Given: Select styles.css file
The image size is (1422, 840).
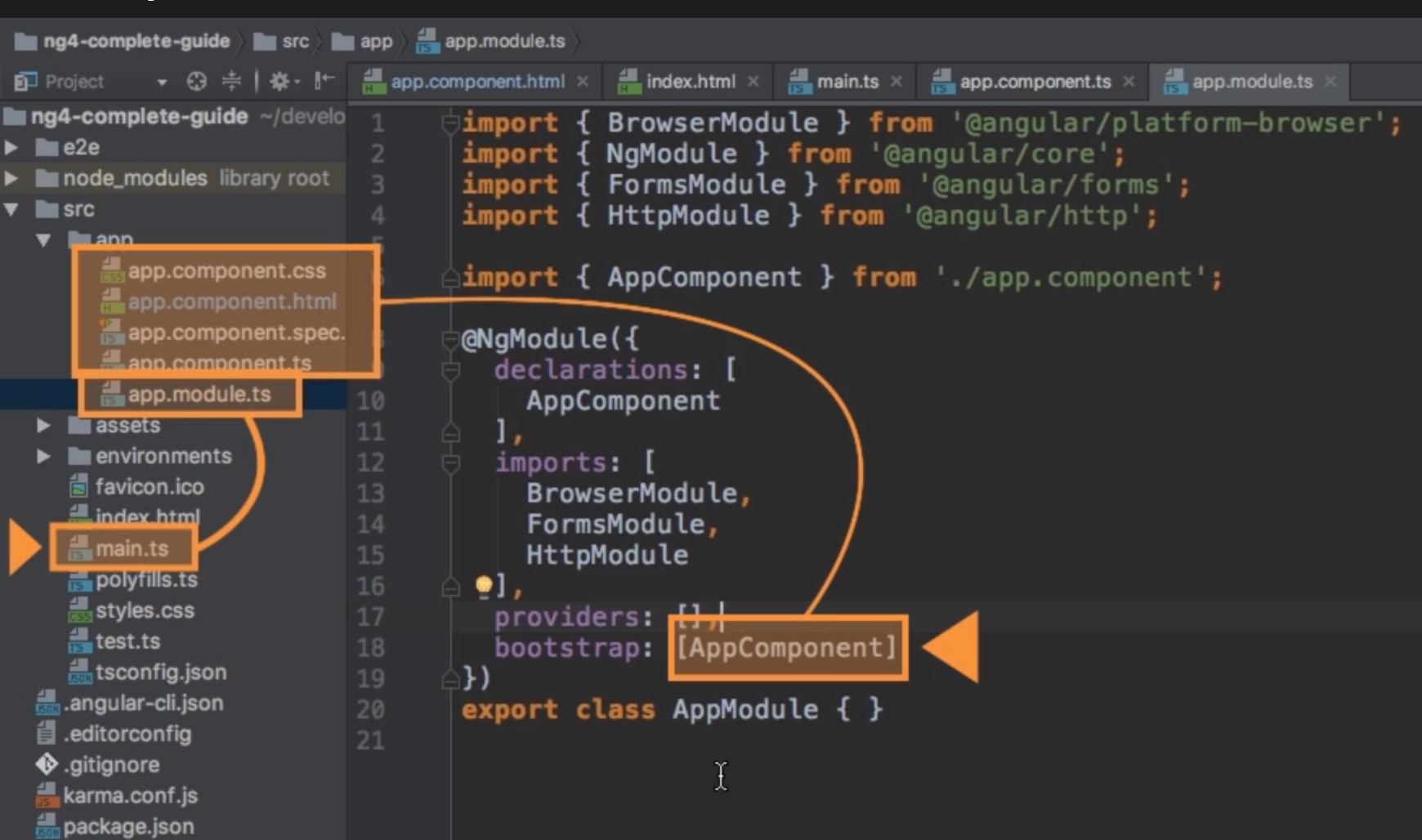Looking at the screenshot, I should [x=144, y=610].
